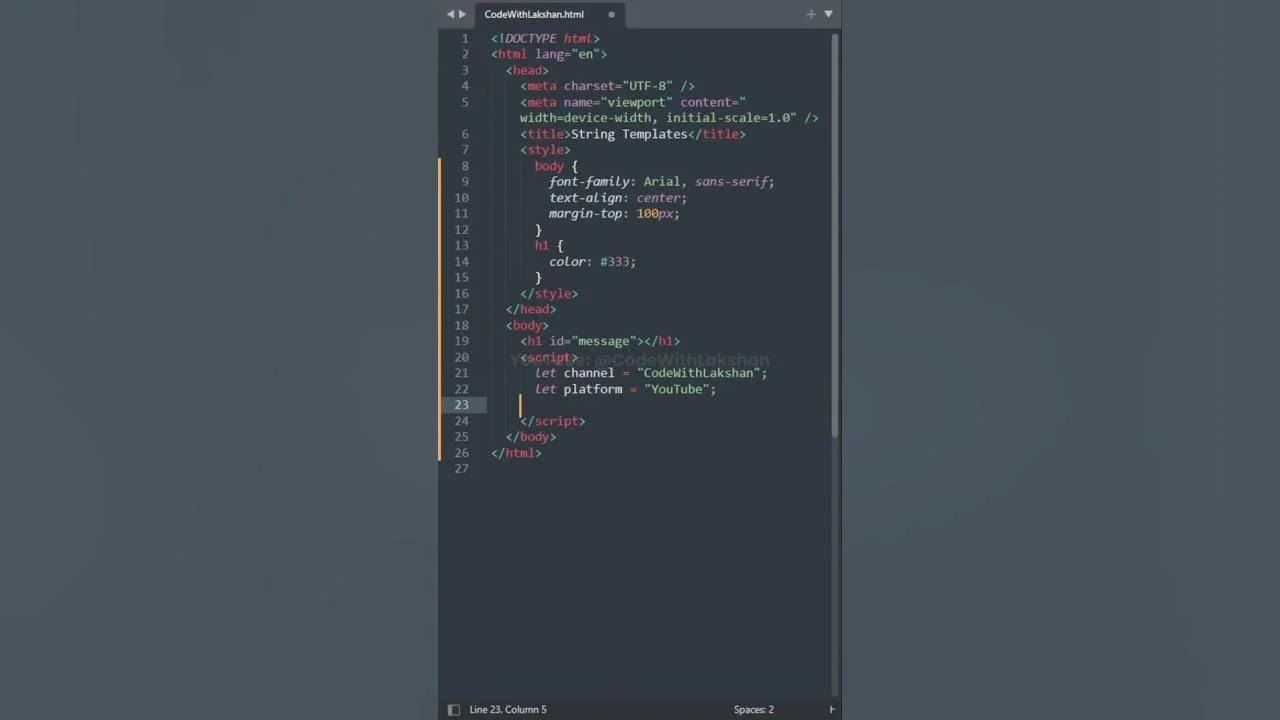Click the channel variable on line 21
Image resolution: width=1280 pixels, height=720 pixels.
click(x=588, y=373)
